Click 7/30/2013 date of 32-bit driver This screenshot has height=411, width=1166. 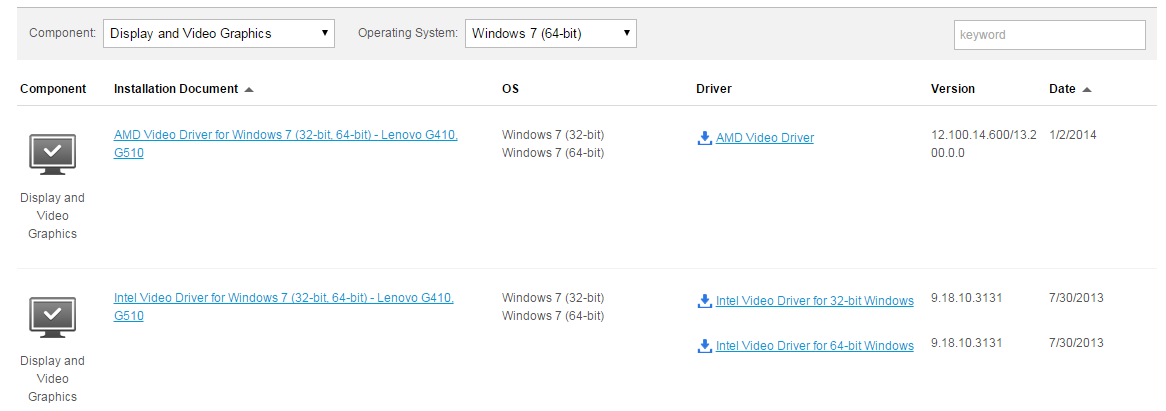pos(1077,298)
